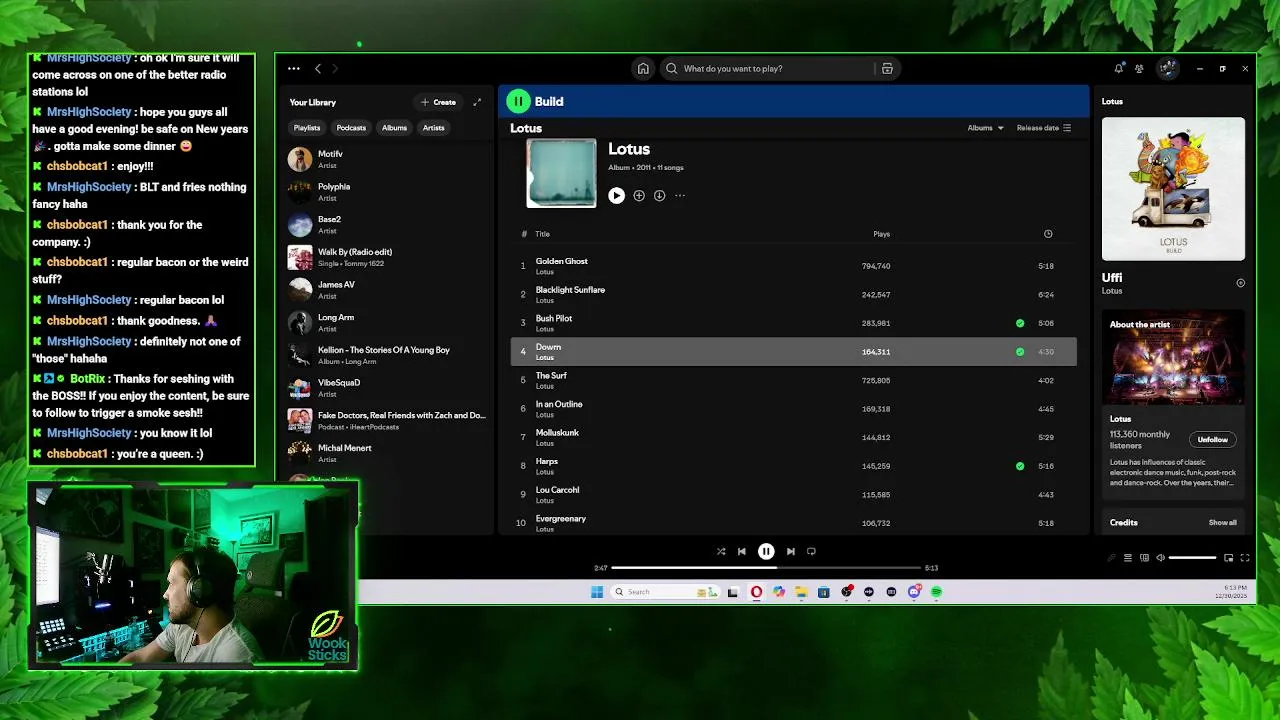1280x720 pixels.
Task: Select the Playlists library filter
Action: click(307, 128)
